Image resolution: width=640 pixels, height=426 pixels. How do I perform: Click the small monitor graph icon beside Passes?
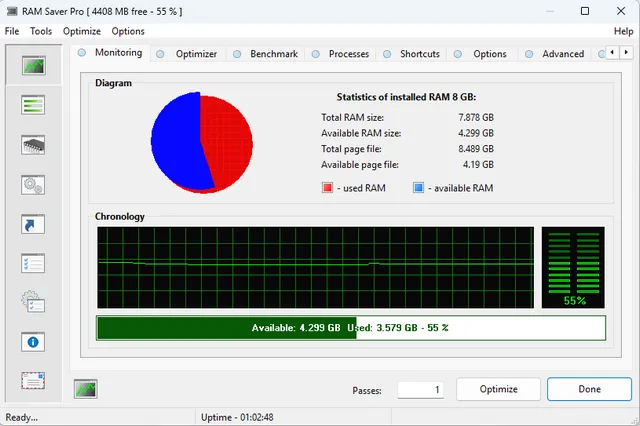tap(86, 389)
